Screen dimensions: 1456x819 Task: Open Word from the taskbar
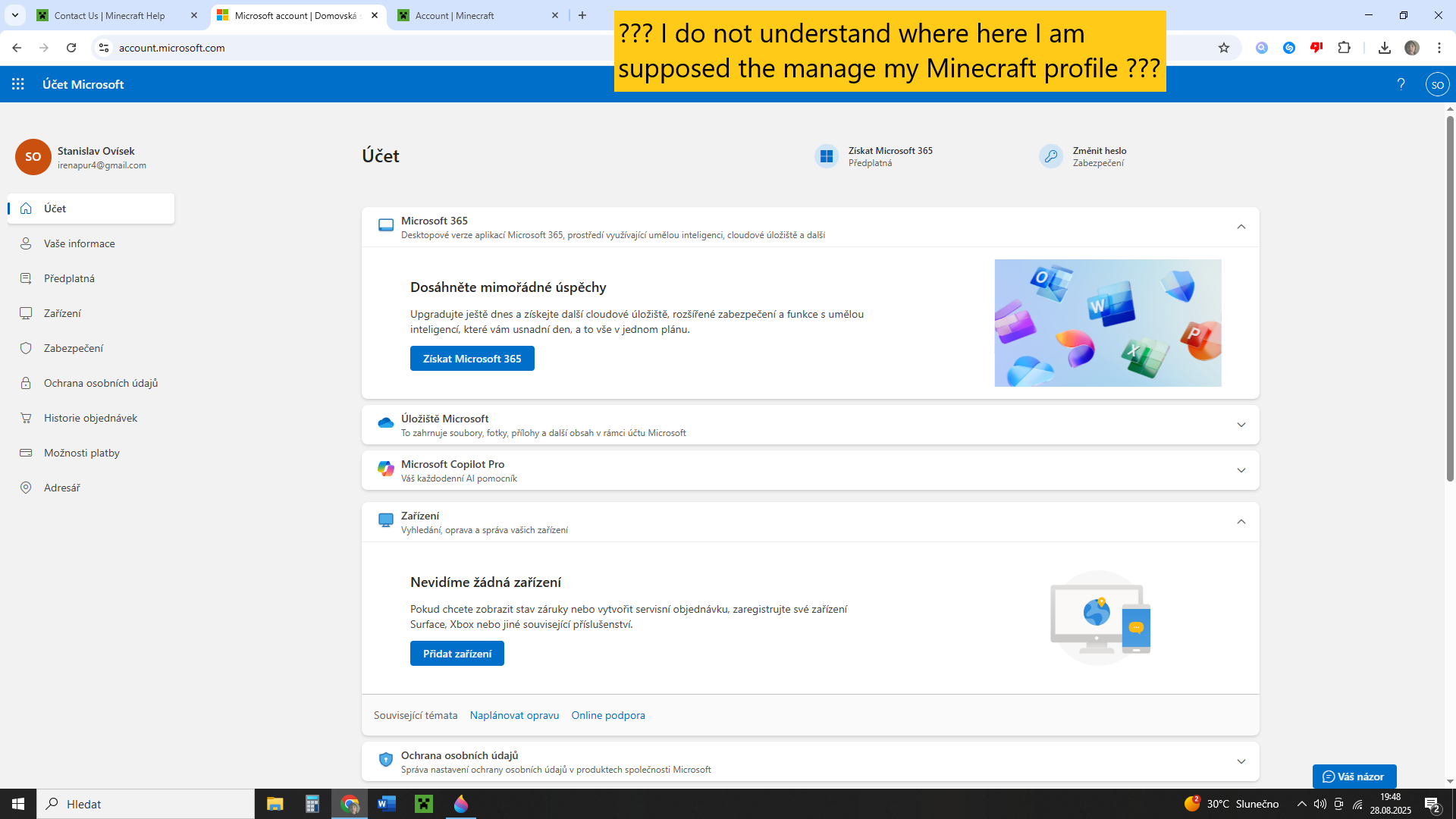[387, 804]
